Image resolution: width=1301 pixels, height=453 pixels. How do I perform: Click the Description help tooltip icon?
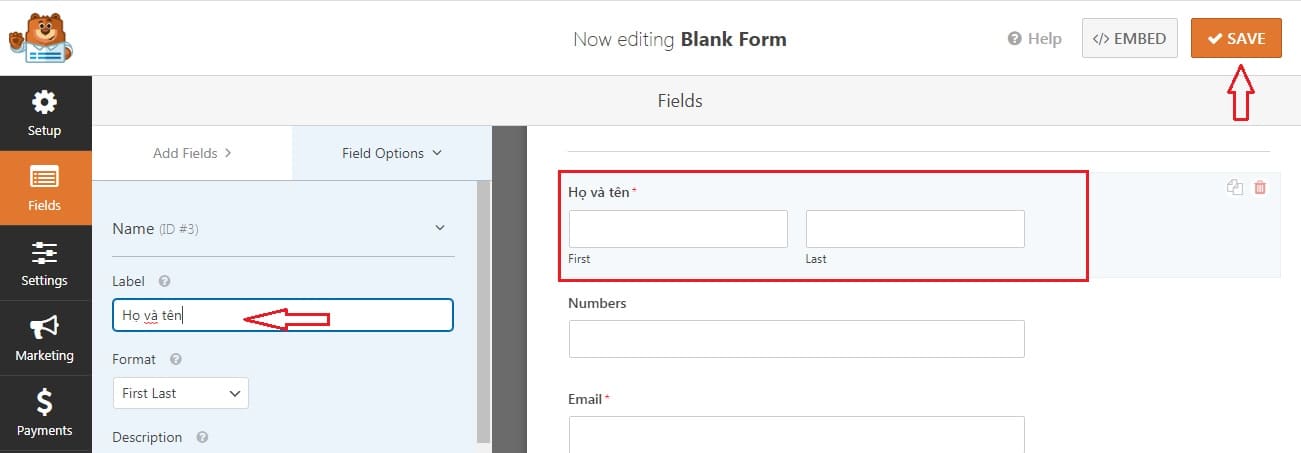202,437
